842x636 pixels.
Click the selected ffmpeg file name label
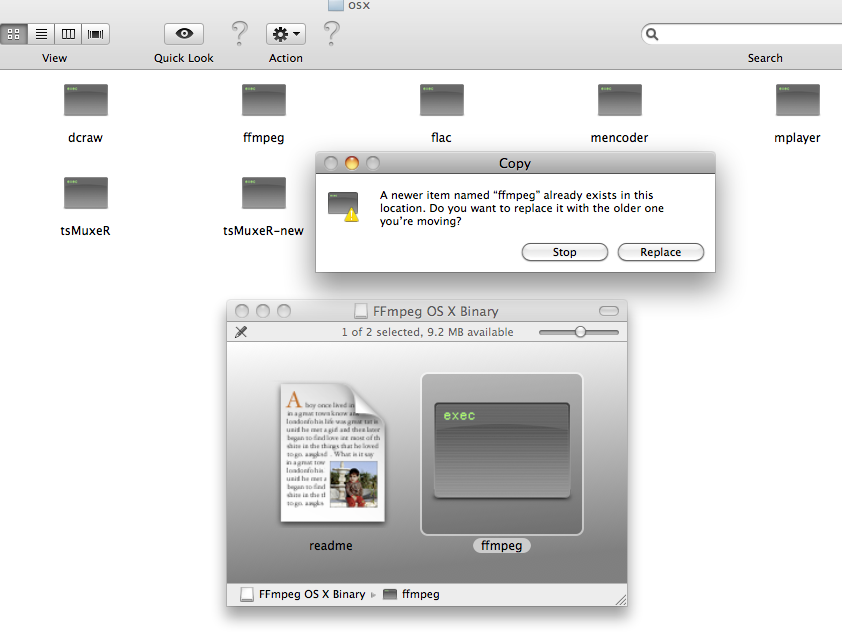pos(502,546)
